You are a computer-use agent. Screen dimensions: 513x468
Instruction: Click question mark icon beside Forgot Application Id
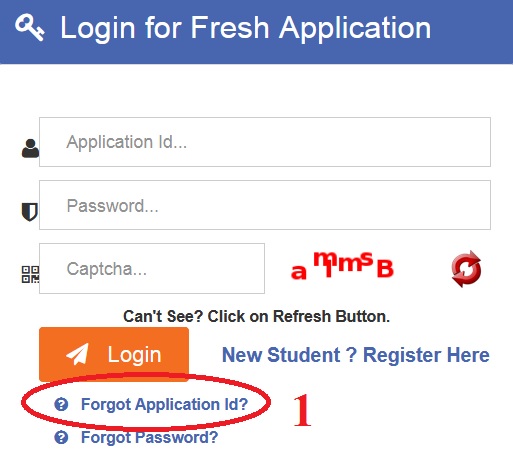61,404
